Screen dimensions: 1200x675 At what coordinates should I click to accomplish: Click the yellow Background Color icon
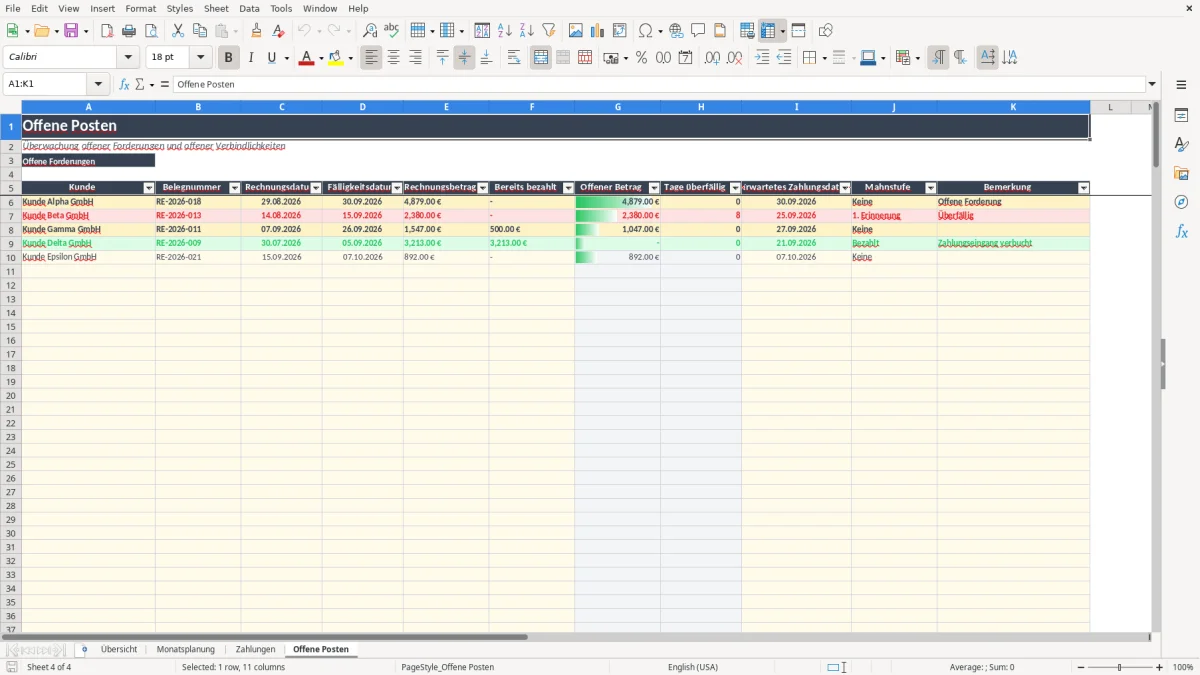[x=336, y=58]
